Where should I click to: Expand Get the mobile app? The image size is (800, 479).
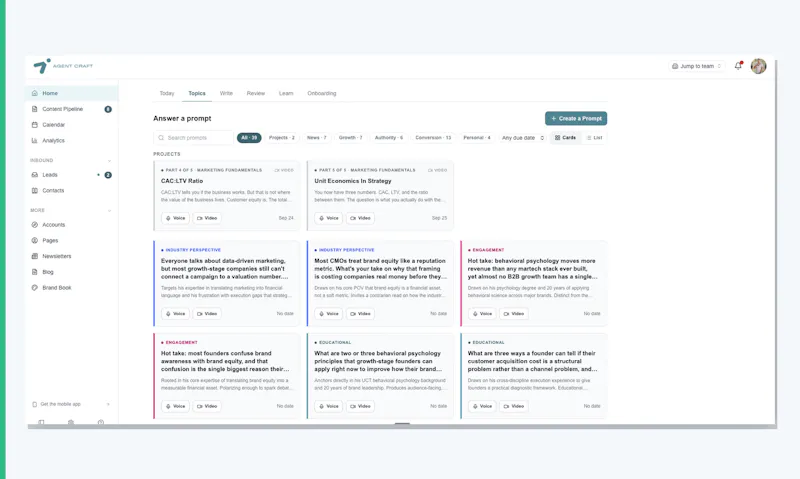click(71, 405)
